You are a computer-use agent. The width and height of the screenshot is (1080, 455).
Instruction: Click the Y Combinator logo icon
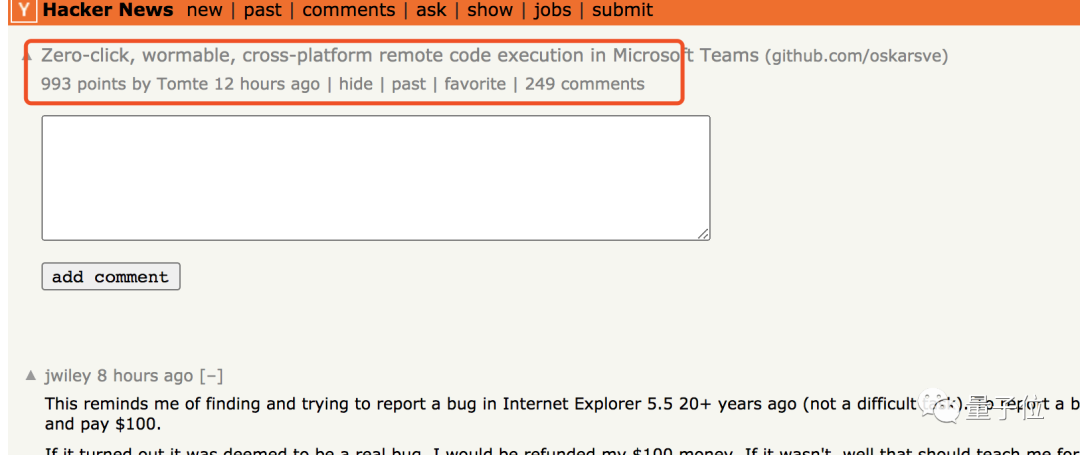[25, 11]
